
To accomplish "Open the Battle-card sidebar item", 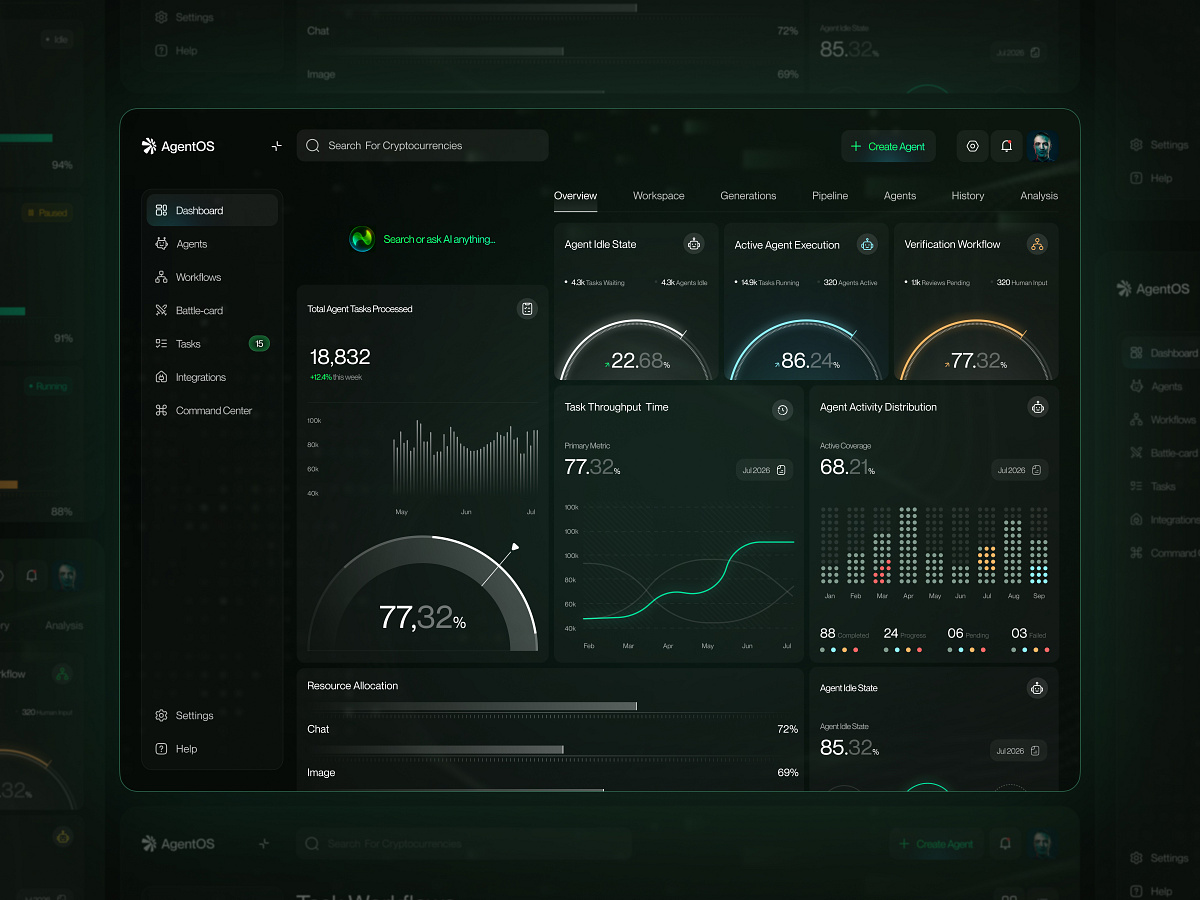I will pos(198,310).
